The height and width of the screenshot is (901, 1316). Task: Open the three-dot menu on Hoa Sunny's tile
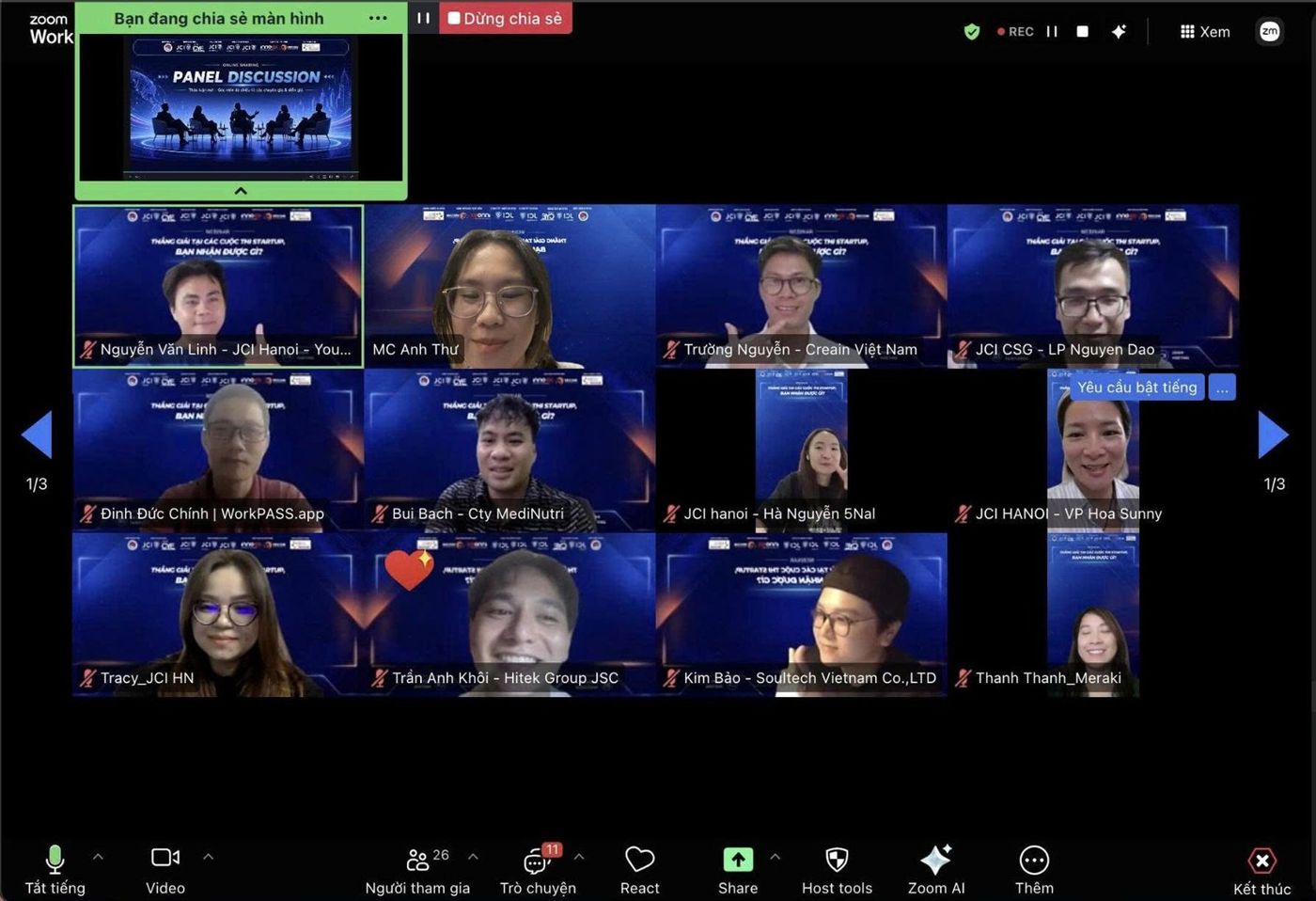coord(1222,387)
